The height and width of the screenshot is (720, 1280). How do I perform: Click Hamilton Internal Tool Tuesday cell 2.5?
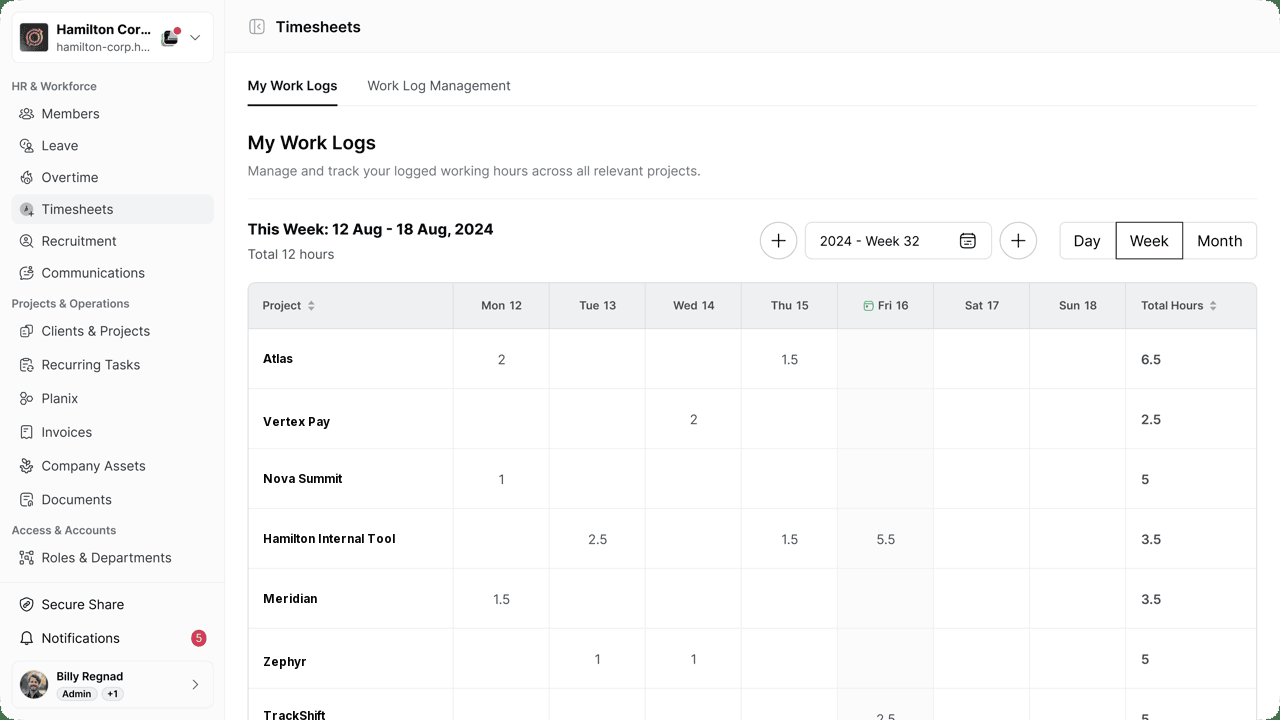597,539
